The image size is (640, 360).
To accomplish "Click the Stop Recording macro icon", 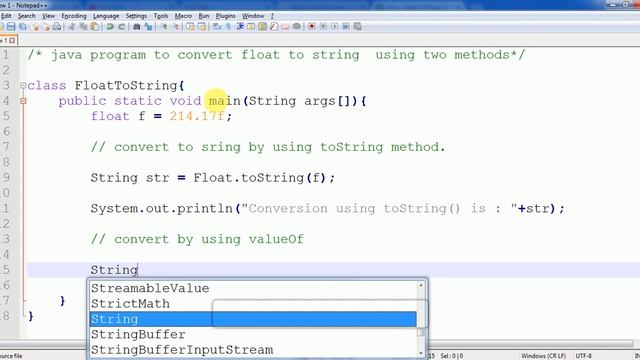I will [x=323, y=27].
